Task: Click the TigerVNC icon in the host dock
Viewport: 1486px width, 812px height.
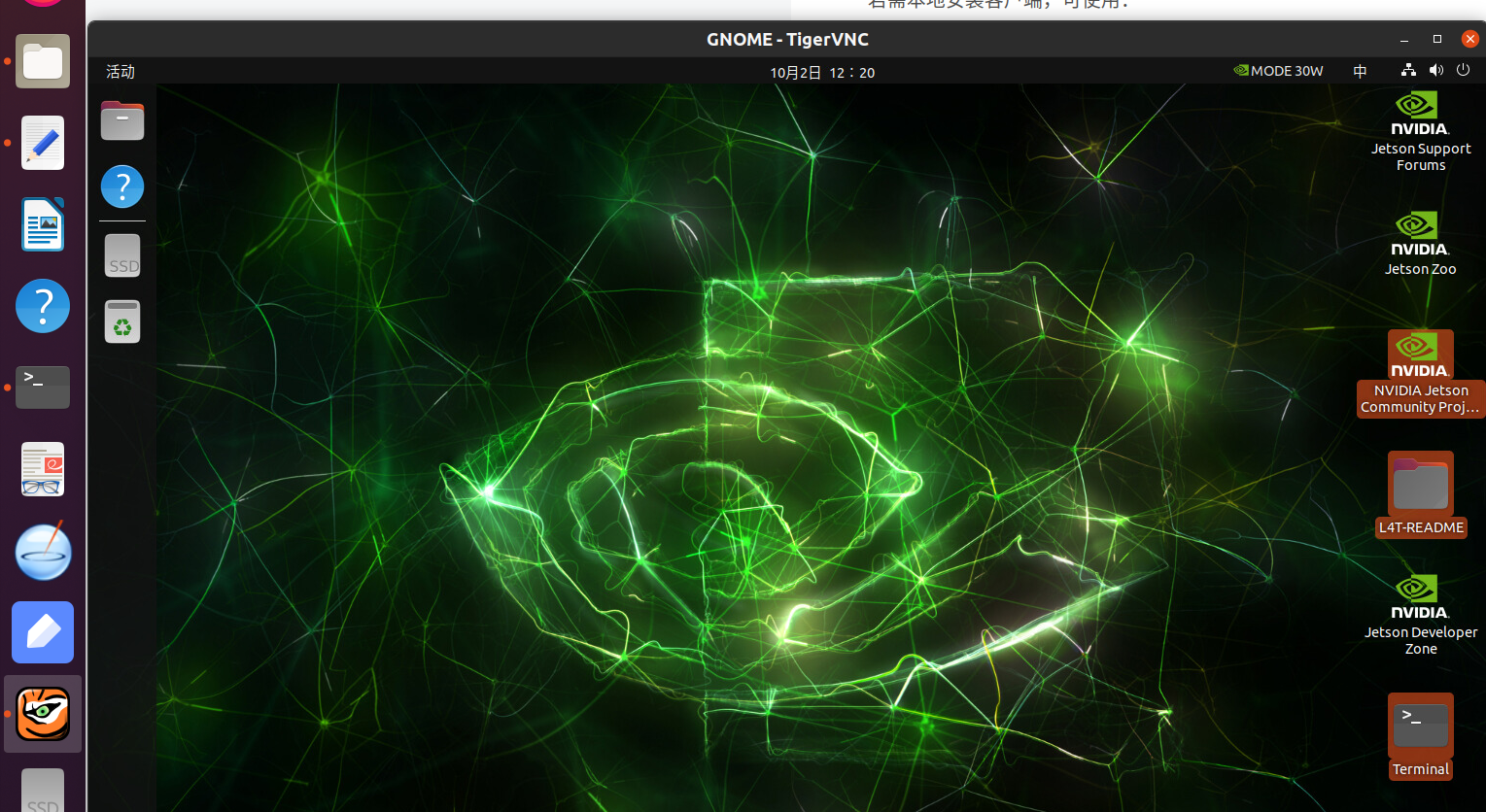Action: click(x=43, y=714)
